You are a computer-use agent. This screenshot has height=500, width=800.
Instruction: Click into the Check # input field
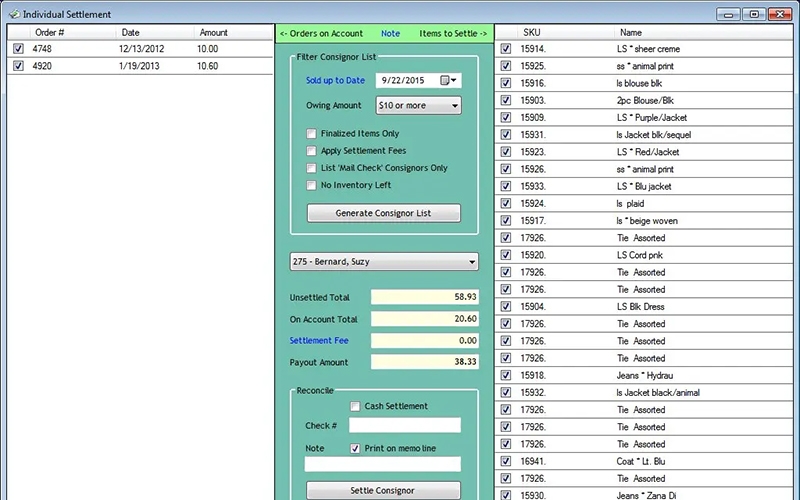pyautogui.click(x=404, y=426)
